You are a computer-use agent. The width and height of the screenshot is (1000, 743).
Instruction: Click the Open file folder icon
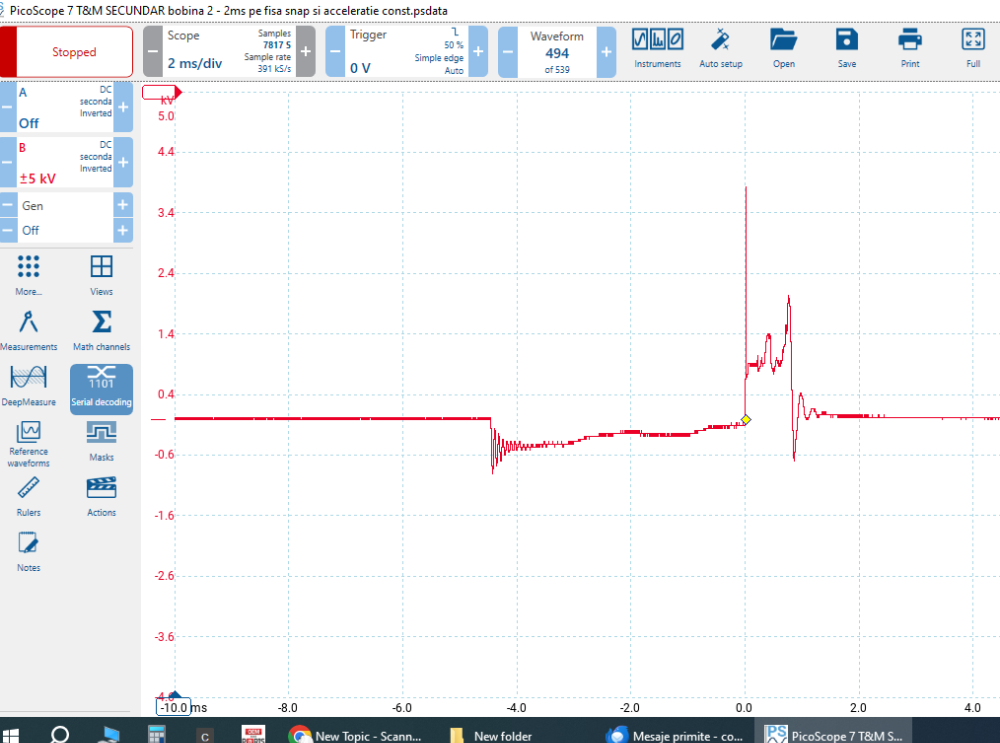[x=783, y=48]
